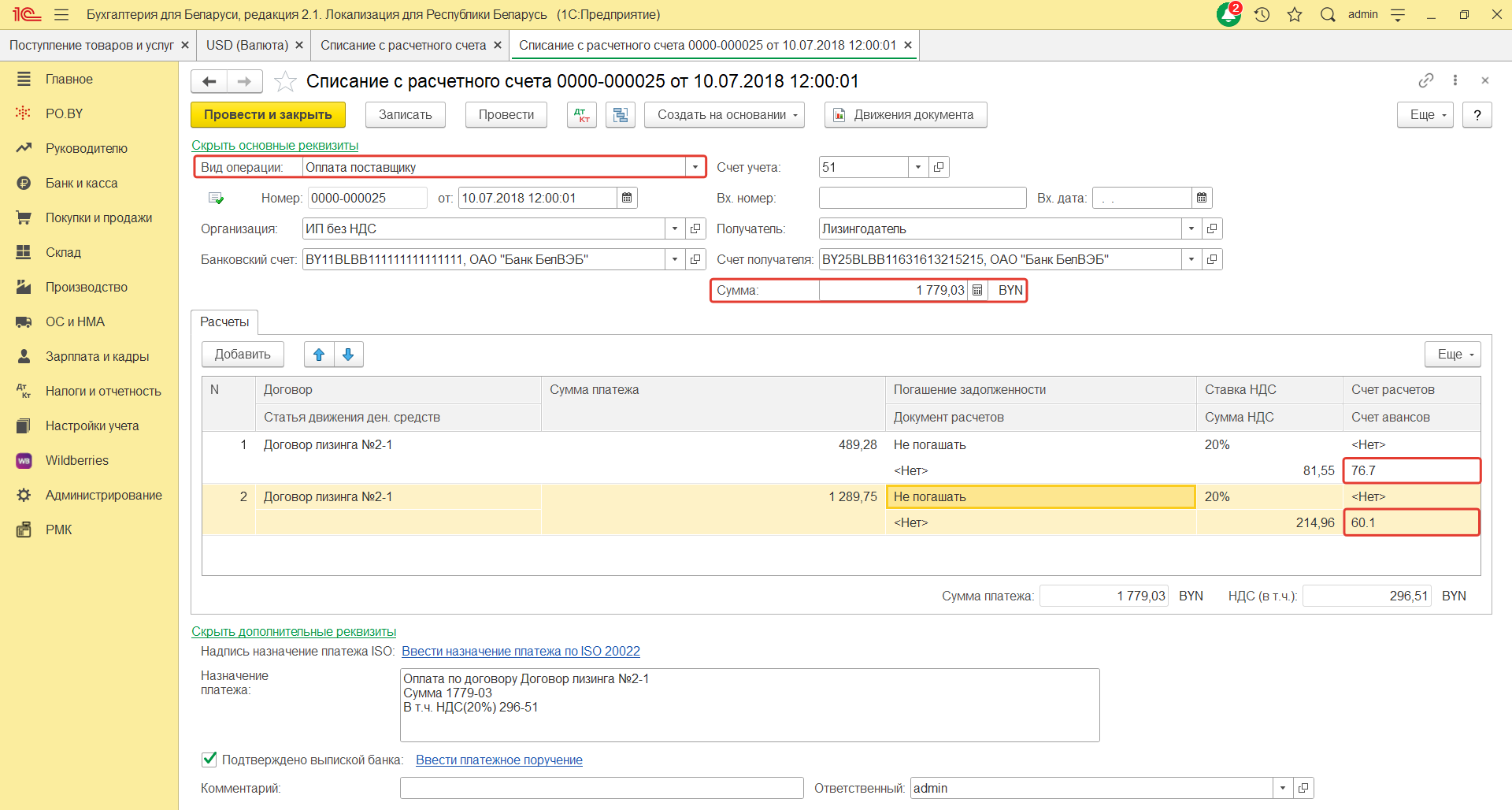The image size is (1512, 810).
Task: Click the document structure icon next to Дт/Кт
Action: pos(621,115)
